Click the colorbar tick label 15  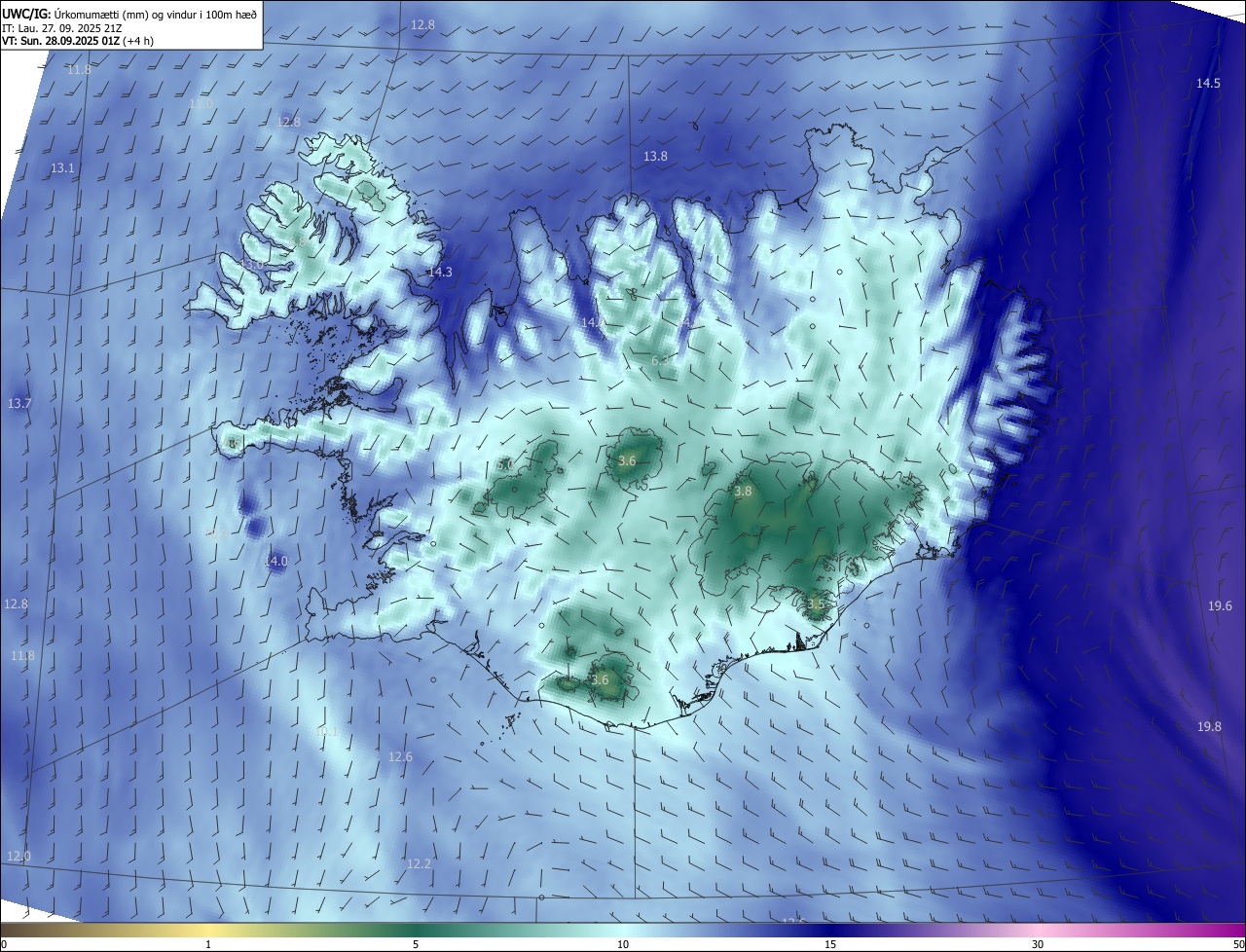pyautogui.click(x=830, y=944)
